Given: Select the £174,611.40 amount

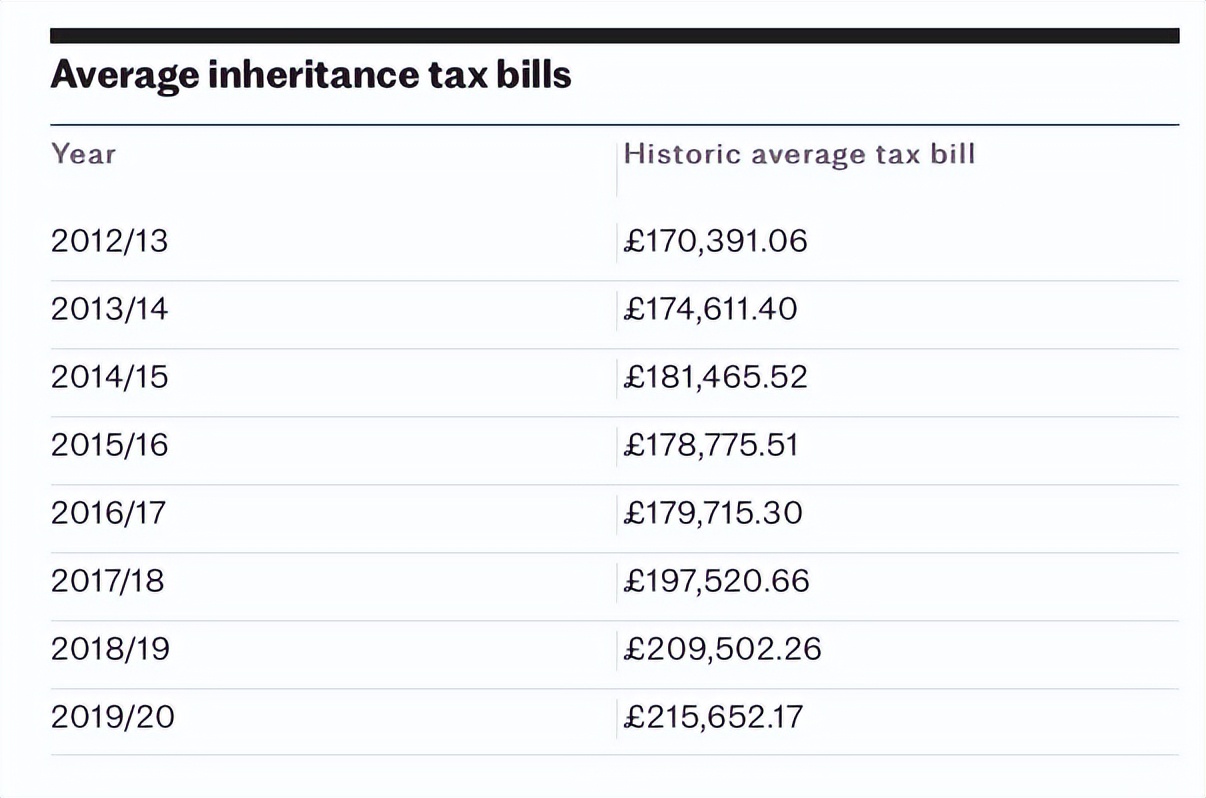Looking at the screenshot, I should (x=710, y=309).
